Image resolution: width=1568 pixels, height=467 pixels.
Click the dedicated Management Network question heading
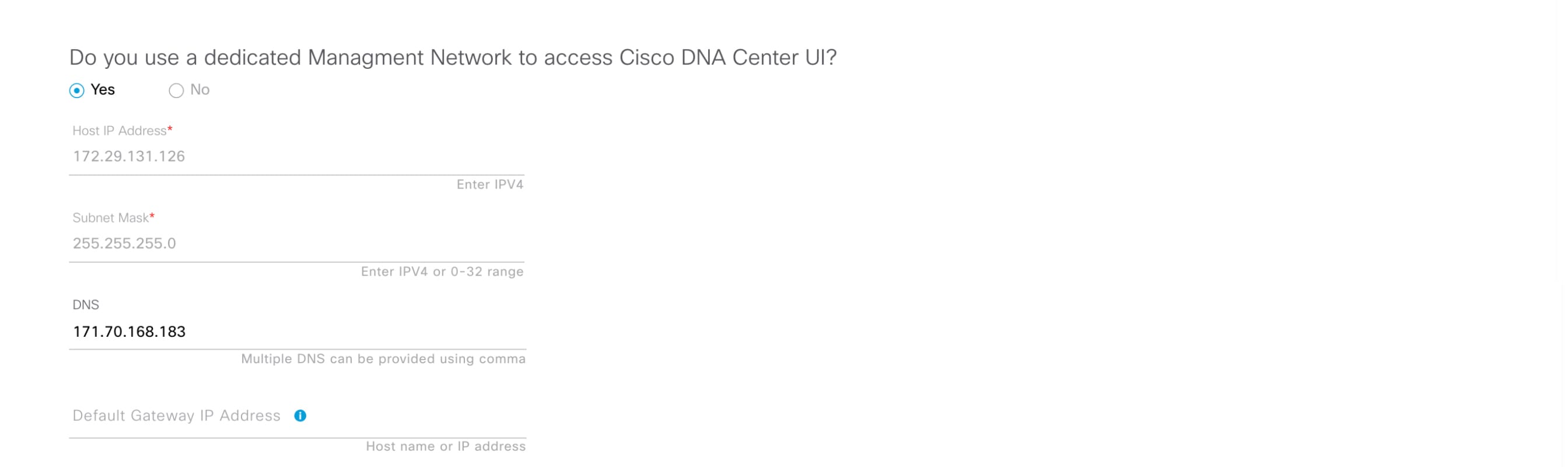click(453, 58)
